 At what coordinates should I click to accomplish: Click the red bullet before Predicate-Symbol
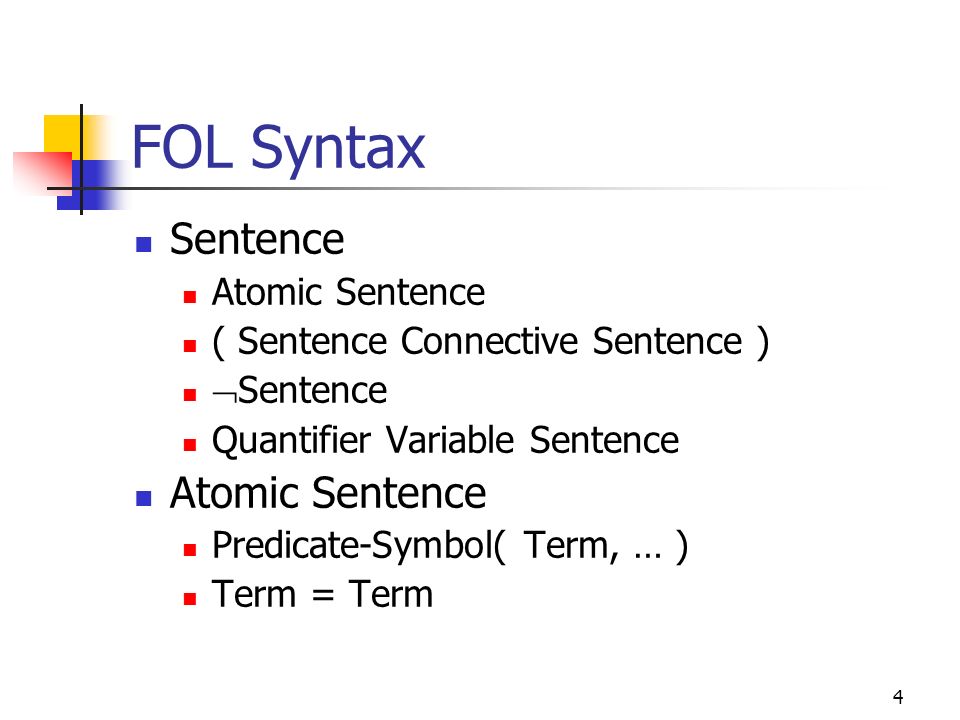point(190,549)
